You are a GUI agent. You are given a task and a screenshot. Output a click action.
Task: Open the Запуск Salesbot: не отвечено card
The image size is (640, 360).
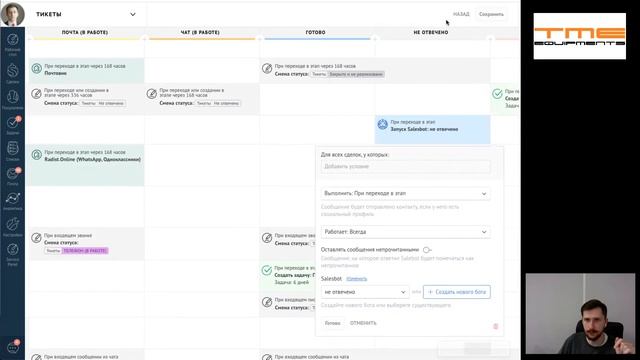click(x=432, y=129)
